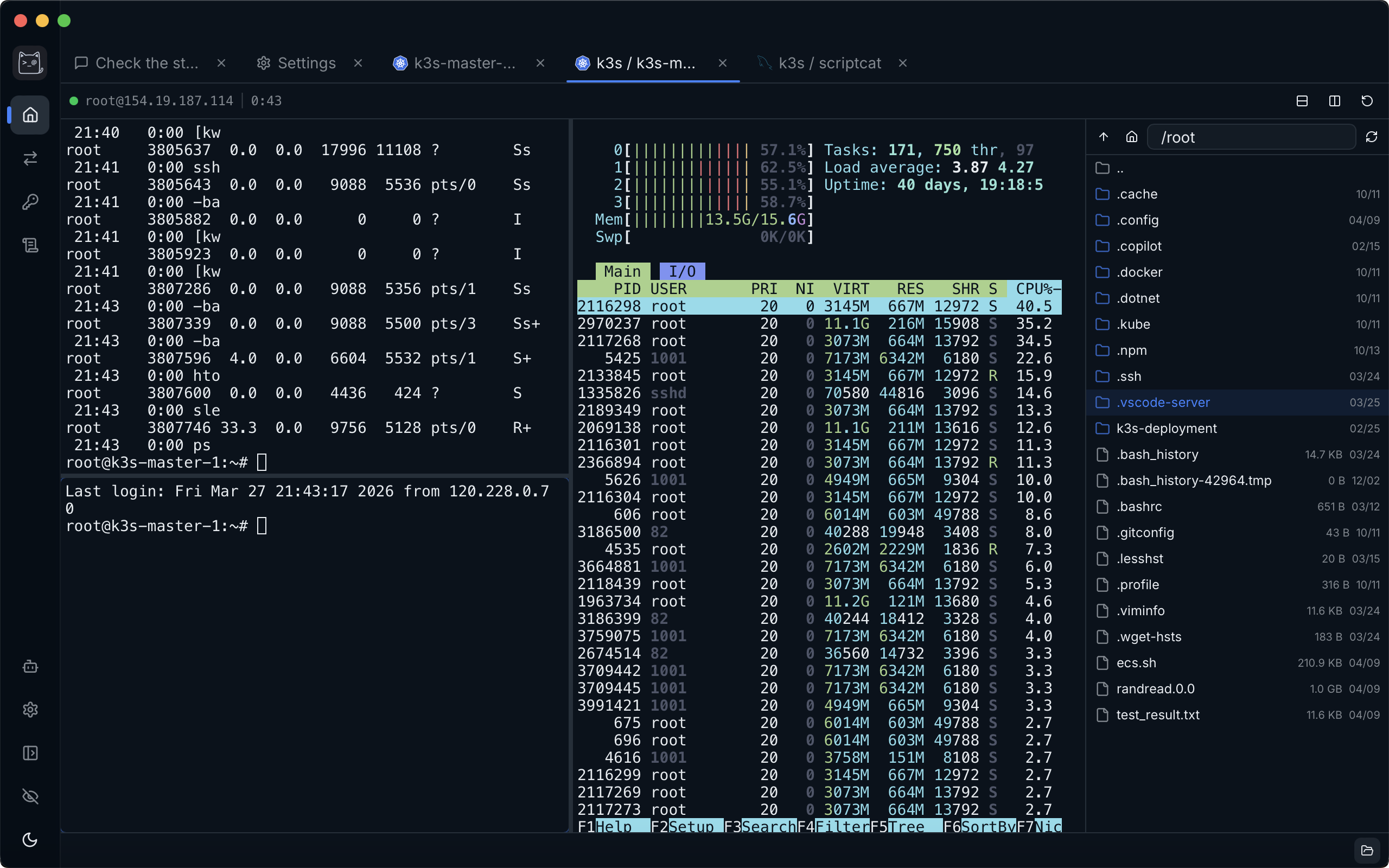
Task: Open the transfer arrows icon in sidebar
Action: coord(30,158)
